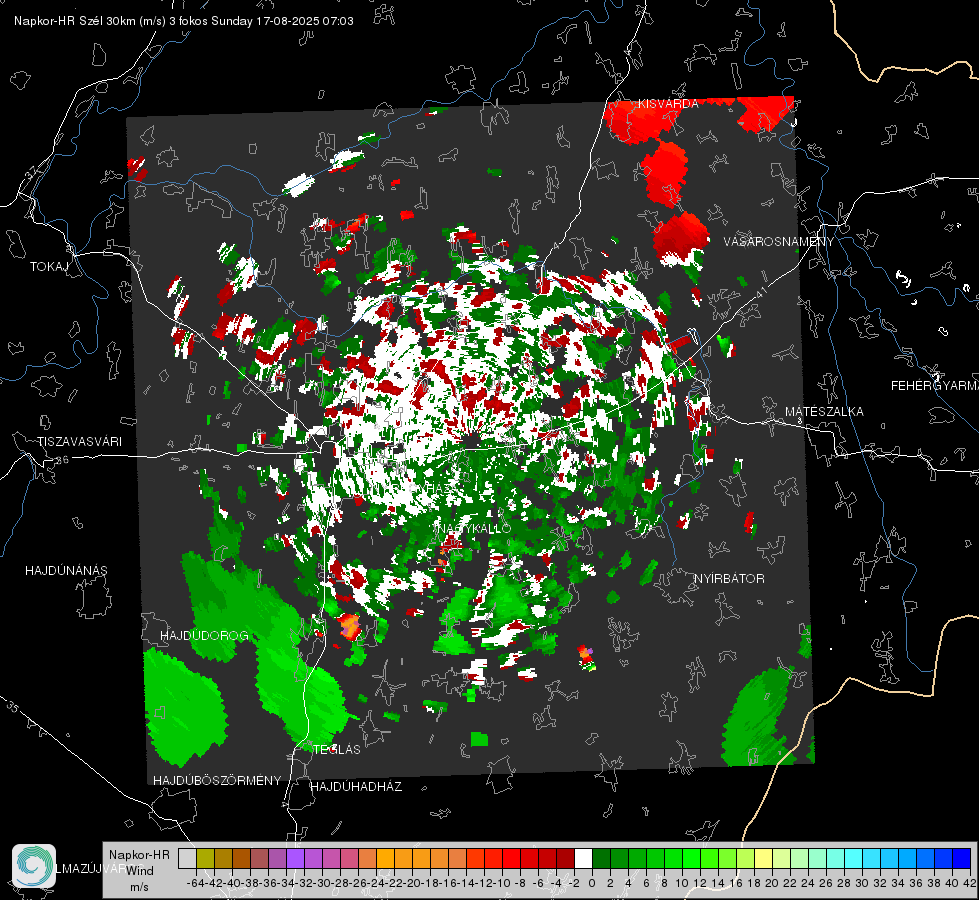
Task: Select the dark blue legend swatch between 40 and 42
Action: [962, 858]
